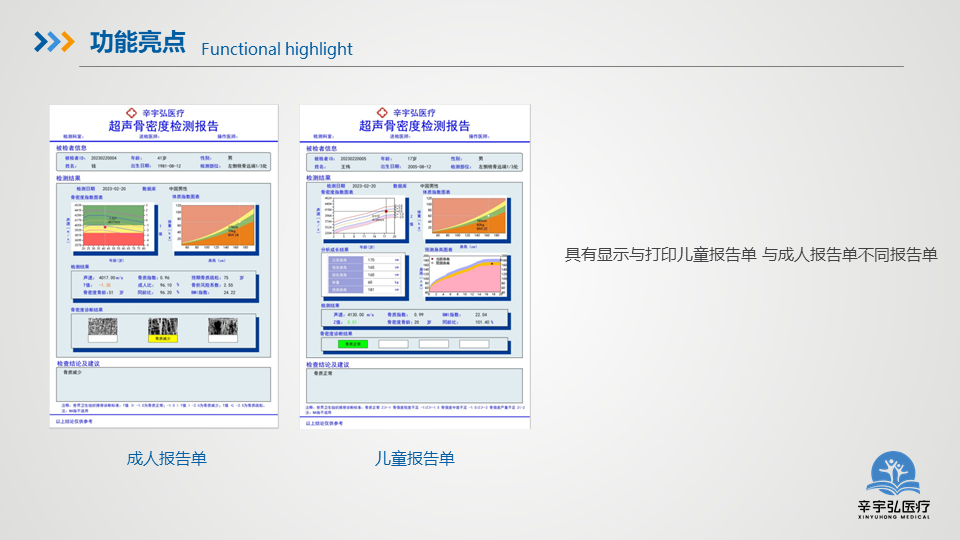Image resolution: width=960 pixels, height=540 pixels.
Task: Click the yellow diagnosis label under adult bone image
Action: [x=162, y=338]
